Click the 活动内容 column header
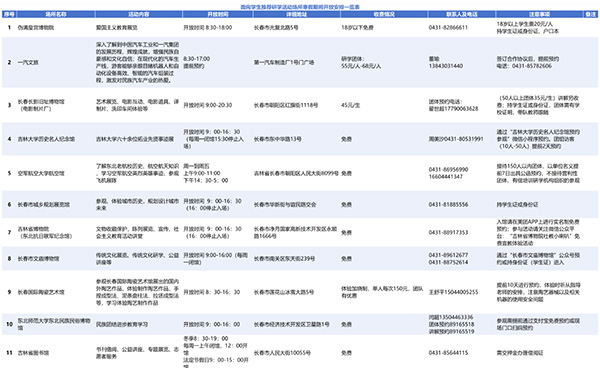 [139, 14]
